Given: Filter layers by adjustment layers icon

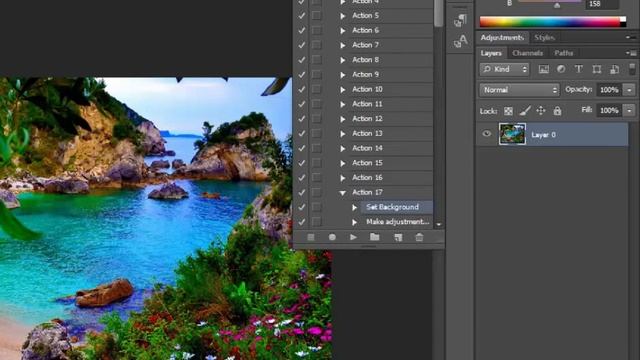Looking at the screenshot, I should click(x=561, y=69).
